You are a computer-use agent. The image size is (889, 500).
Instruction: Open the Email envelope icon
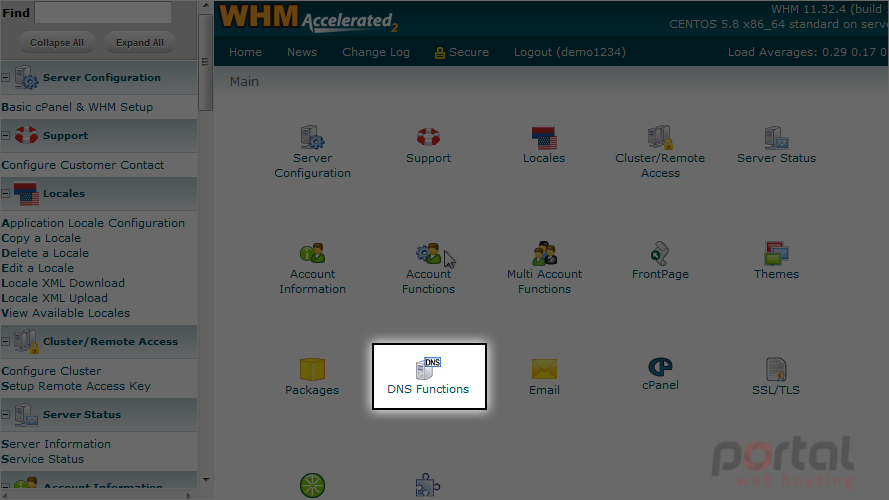tap(544, 369)
